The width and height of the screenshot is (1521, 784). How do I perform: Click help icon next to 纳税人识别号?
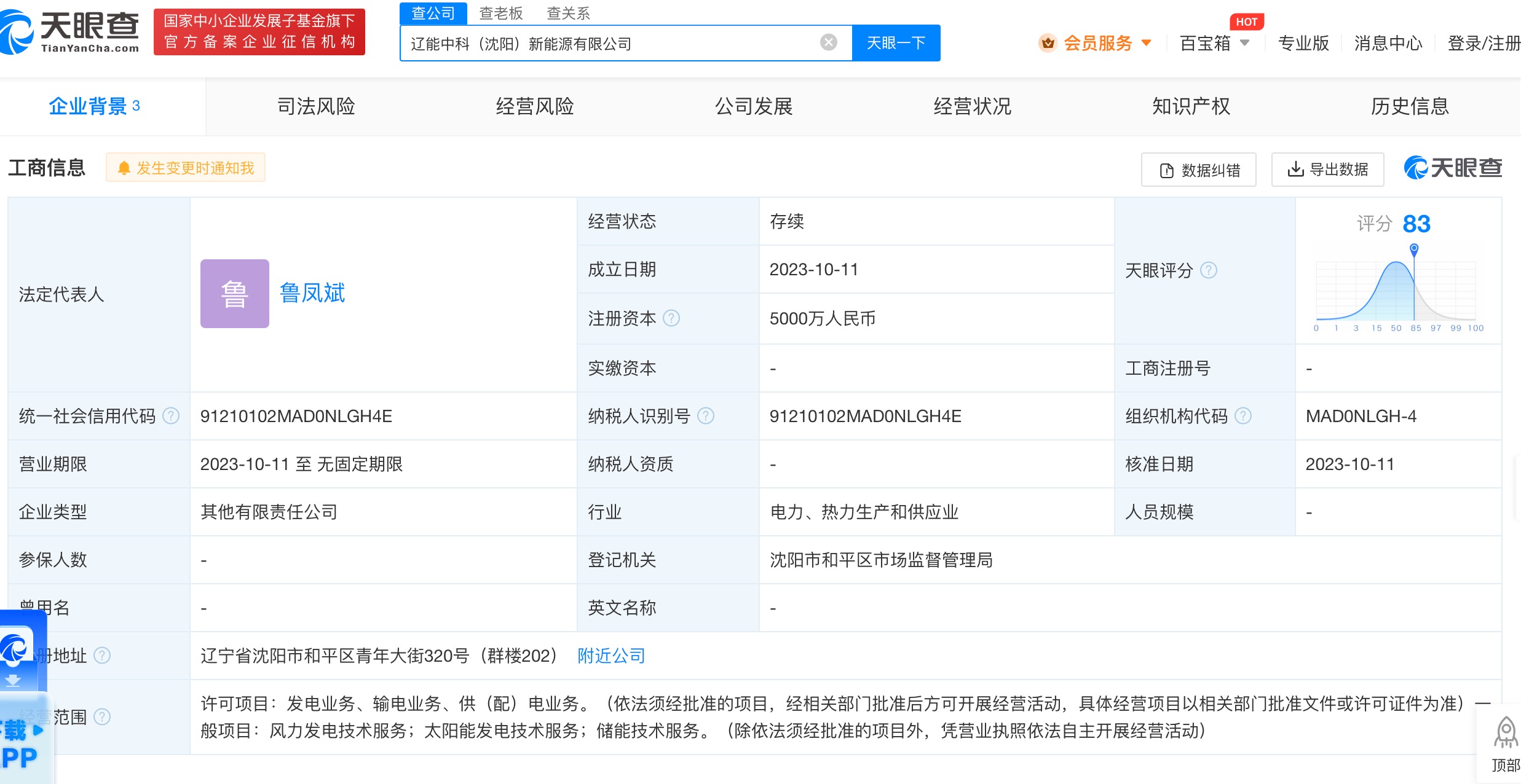tap(706, 416)
